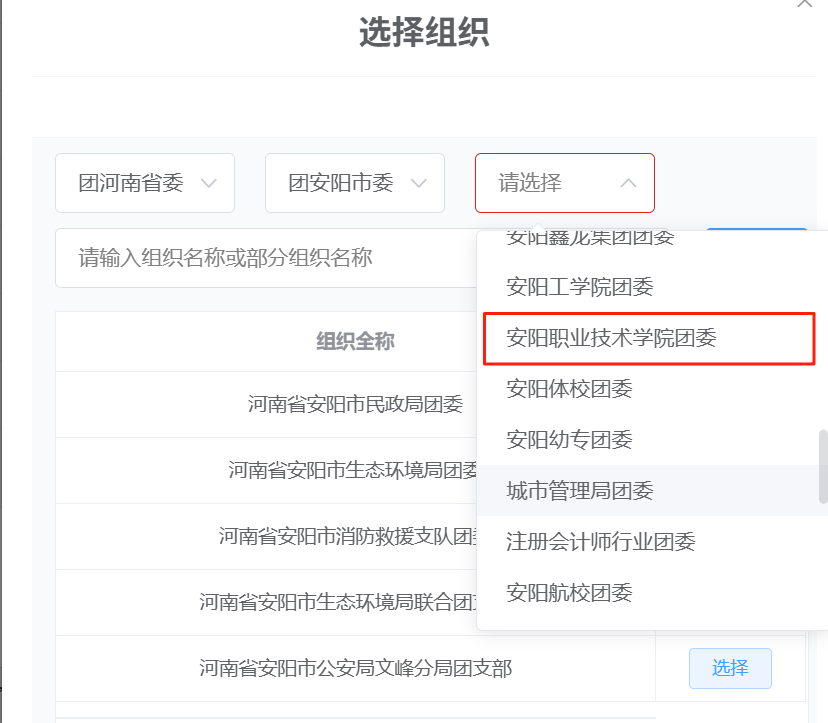Click the 河南省安阳市公安局文峰分局团支部 row text

(x=355, y=668)
